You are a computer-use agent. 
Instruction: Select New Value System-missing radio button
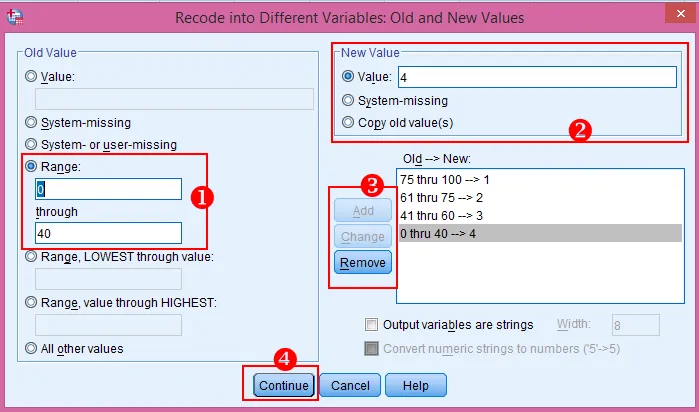click(x=349, y=100)
